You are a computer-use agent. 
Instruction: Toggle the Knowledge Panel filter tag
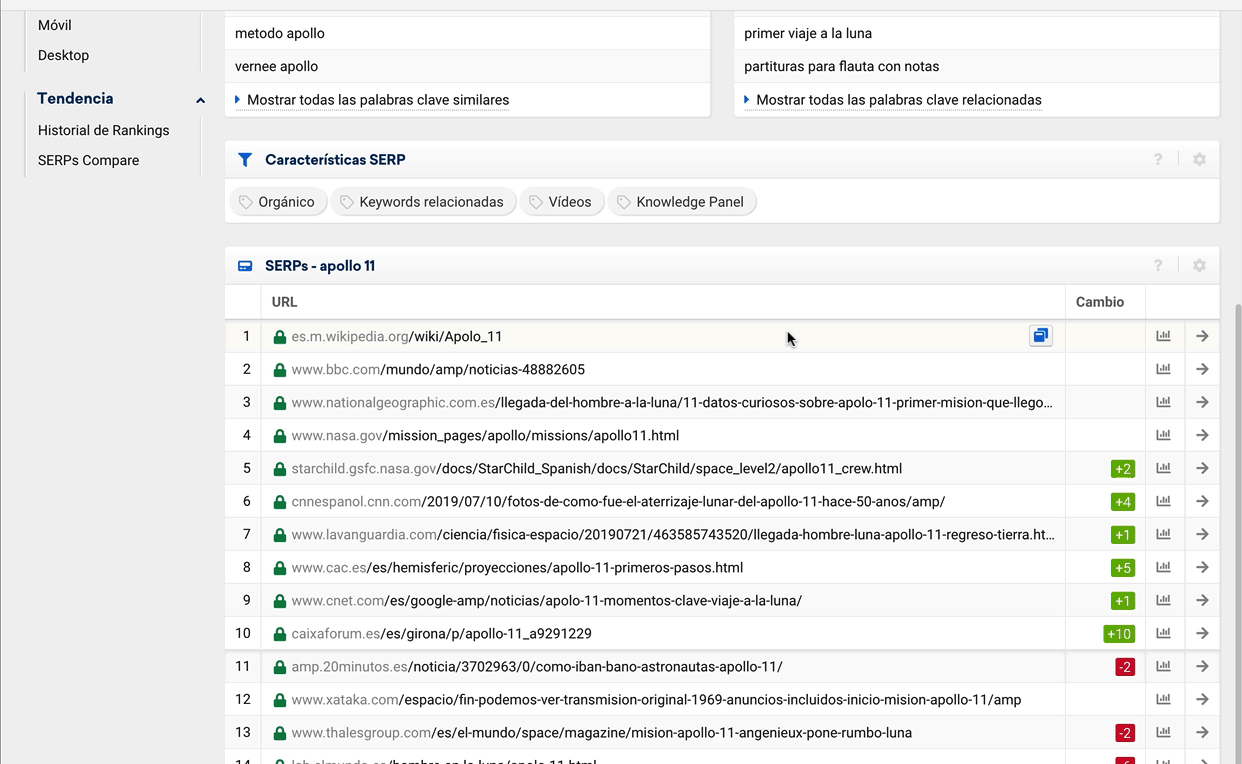click(681, 202)
